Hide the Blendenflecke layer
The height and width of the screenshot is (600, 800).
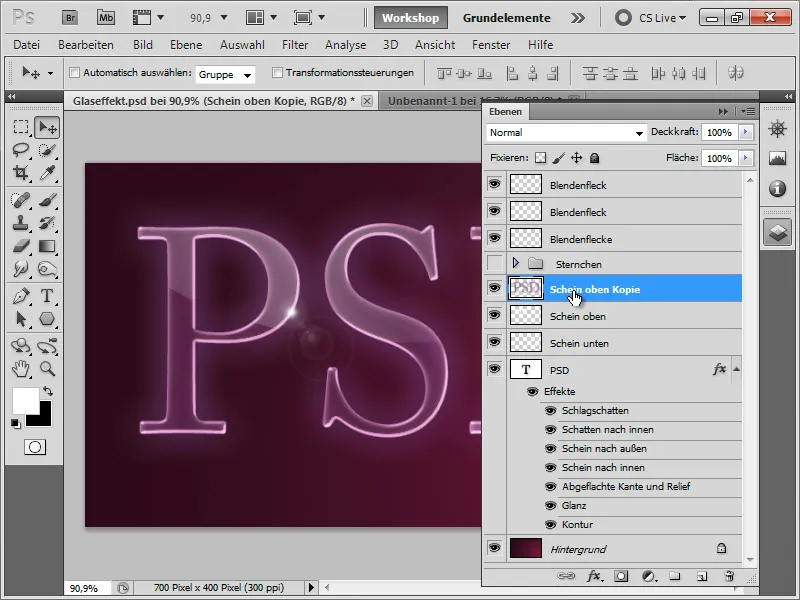(494, 238)
